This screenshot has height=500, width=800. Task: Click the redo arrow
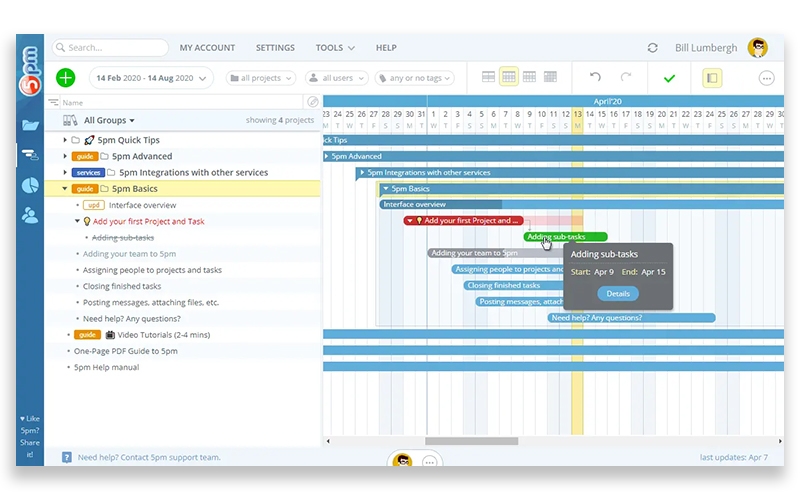626,77
